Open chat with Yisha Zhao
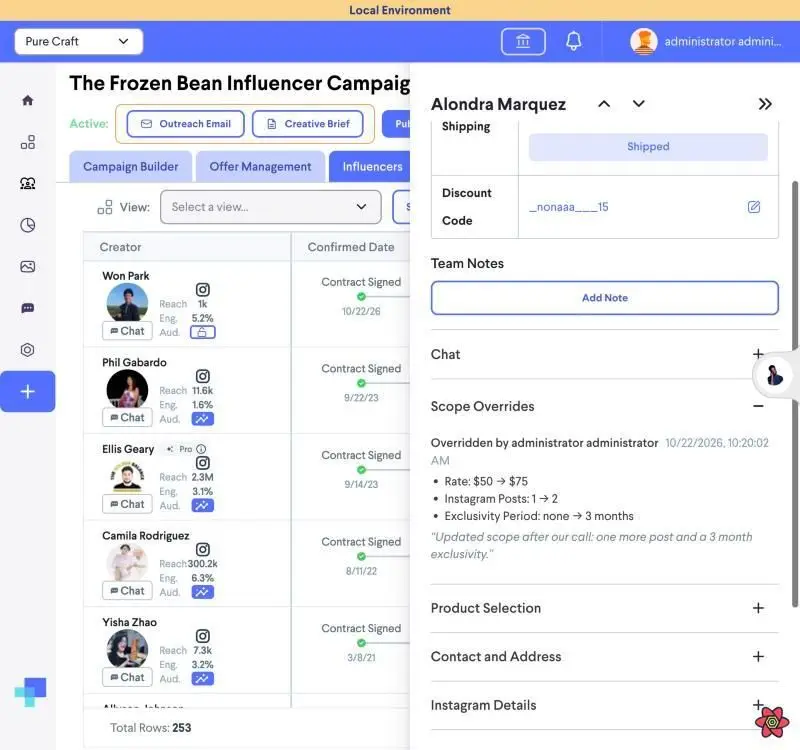800x750 pixels. click(x=127, y=678)
